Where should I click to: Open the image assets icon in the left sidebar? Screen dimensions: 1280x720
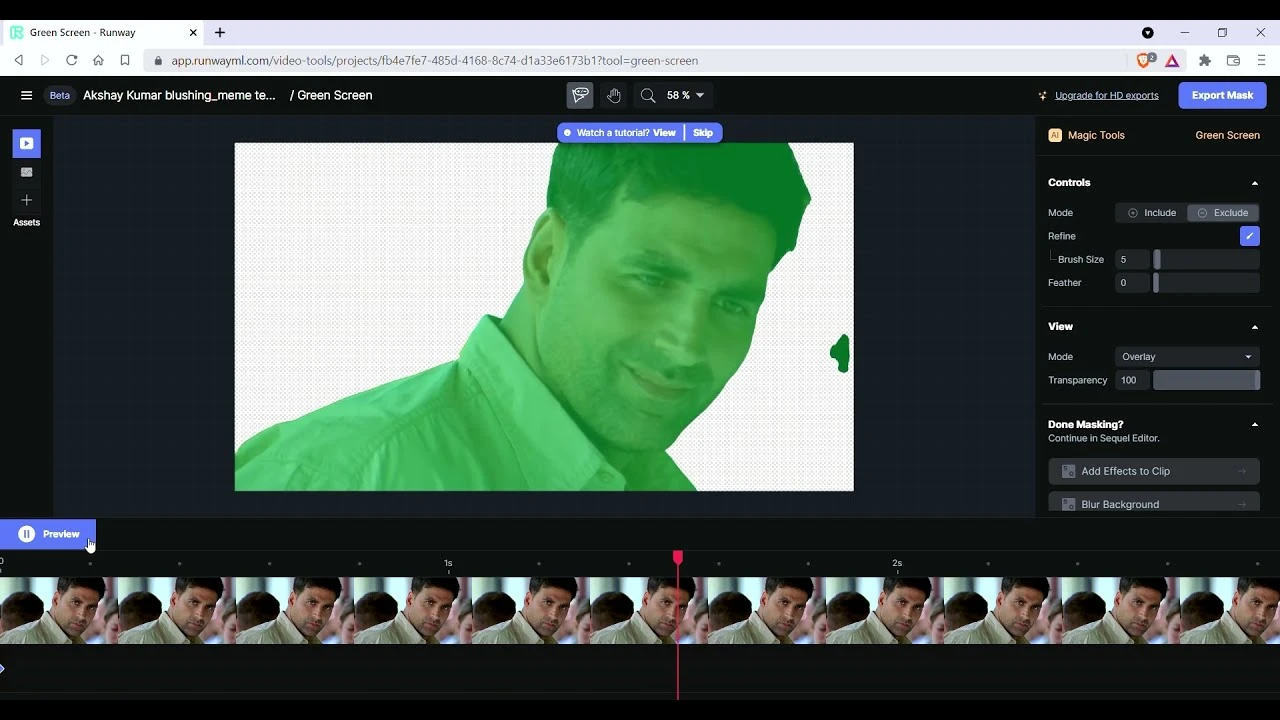27,172
